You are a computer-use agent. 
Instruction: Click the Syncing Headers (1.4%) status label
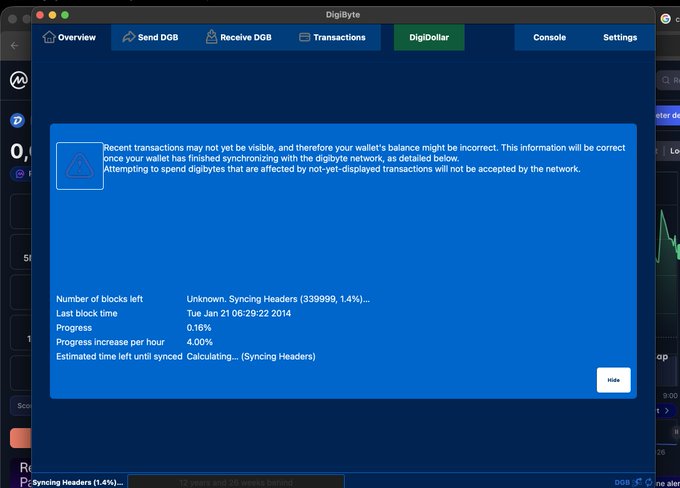pos(78,482)
